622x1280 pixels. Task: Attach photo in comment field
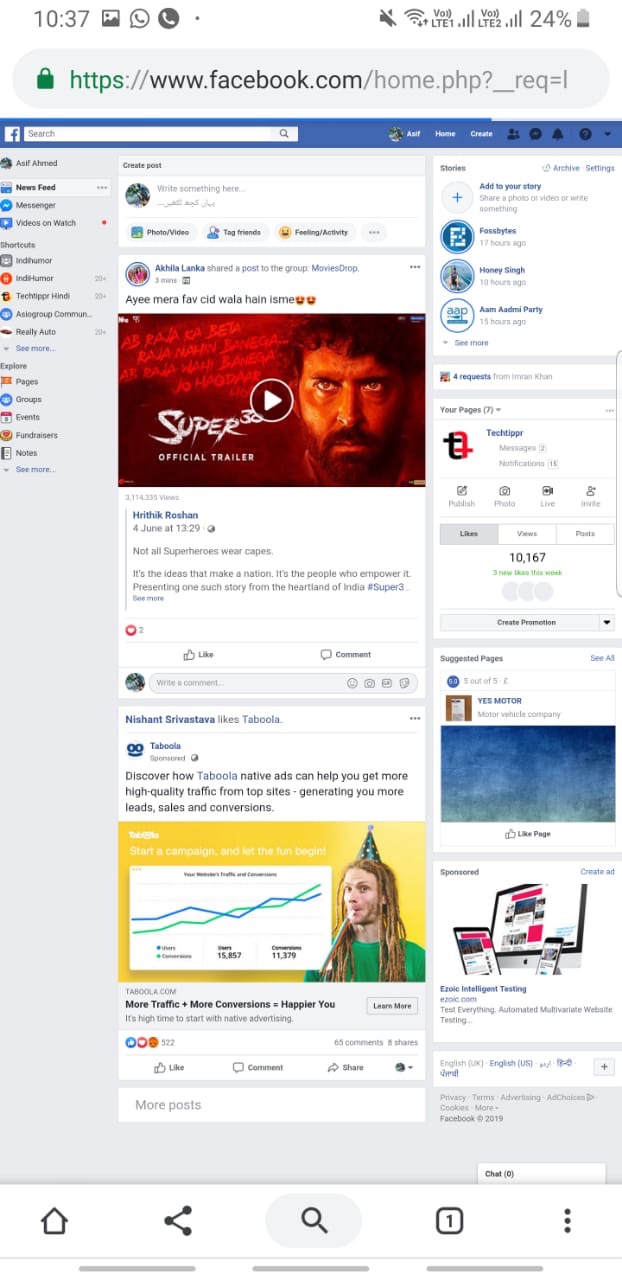pos(369,683)
